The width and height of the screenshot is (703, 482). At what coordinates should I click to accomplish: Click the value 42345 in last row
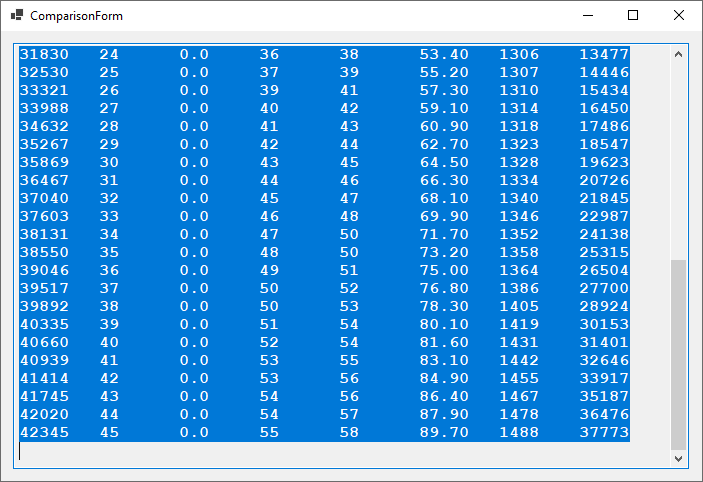39,432
